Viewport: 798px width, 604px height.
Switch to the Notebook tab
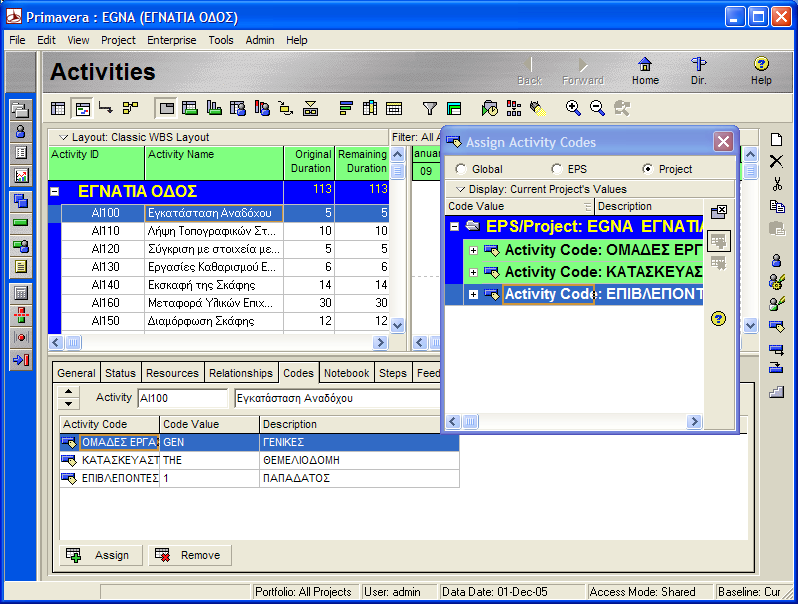(x=347, y=373)
